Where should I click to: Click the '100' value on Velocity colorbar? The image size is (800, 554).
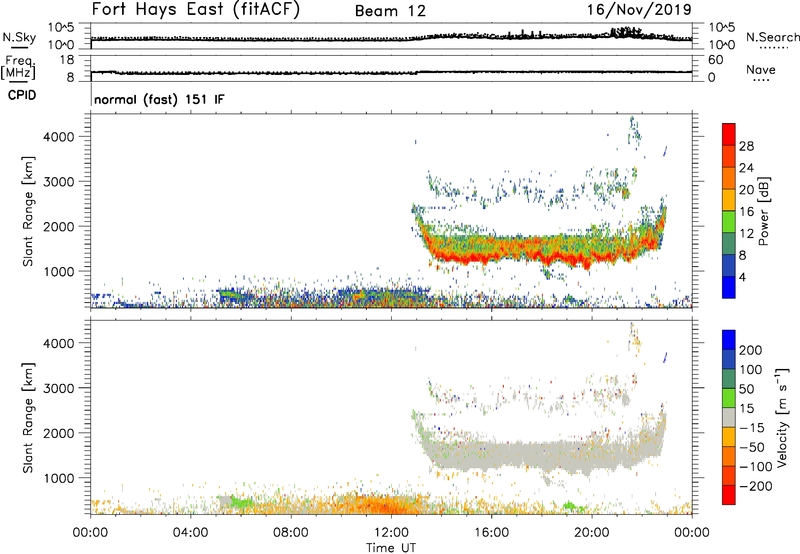750,369
